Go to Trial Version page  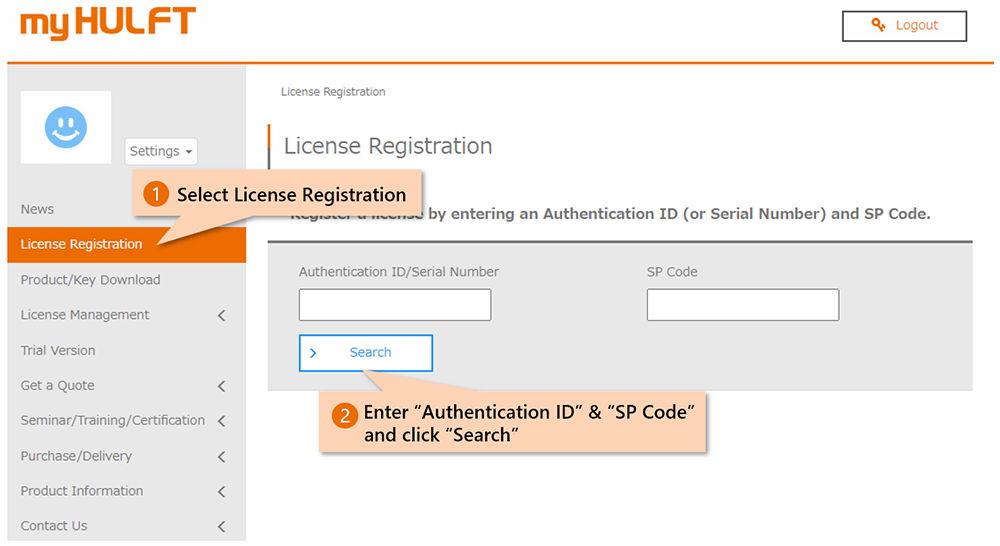(58, 351)
